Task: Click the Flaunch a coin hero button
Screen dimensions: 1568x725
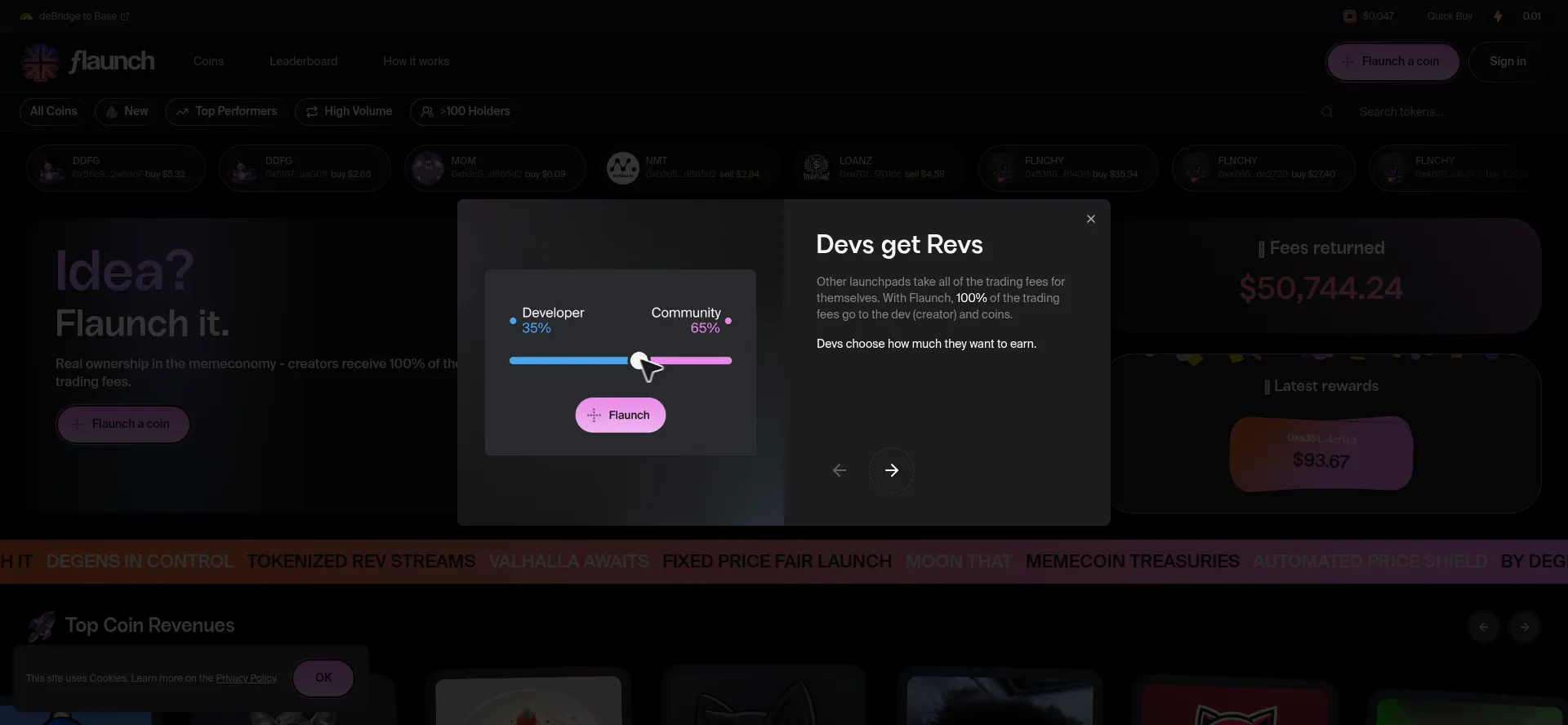Action: pos(123,425)
